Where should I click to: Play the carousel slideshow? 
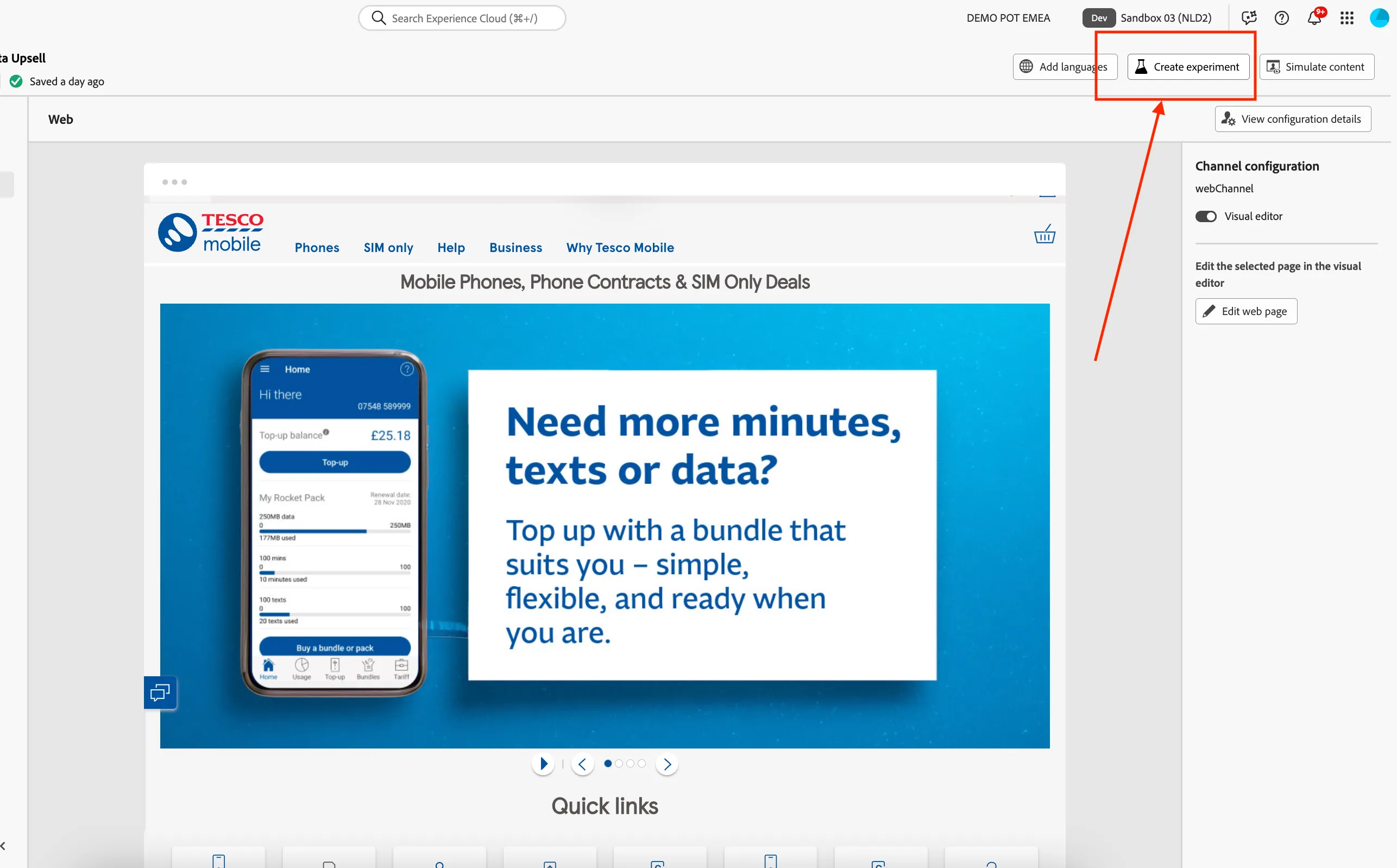(x=543, y=764)
